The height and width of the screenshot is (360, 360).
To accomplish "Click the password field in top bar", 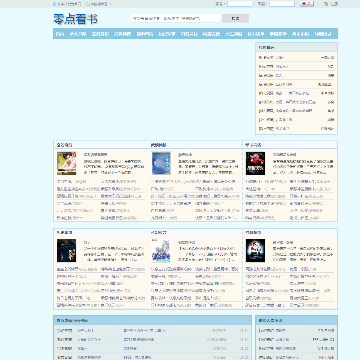I will (282, 4).
